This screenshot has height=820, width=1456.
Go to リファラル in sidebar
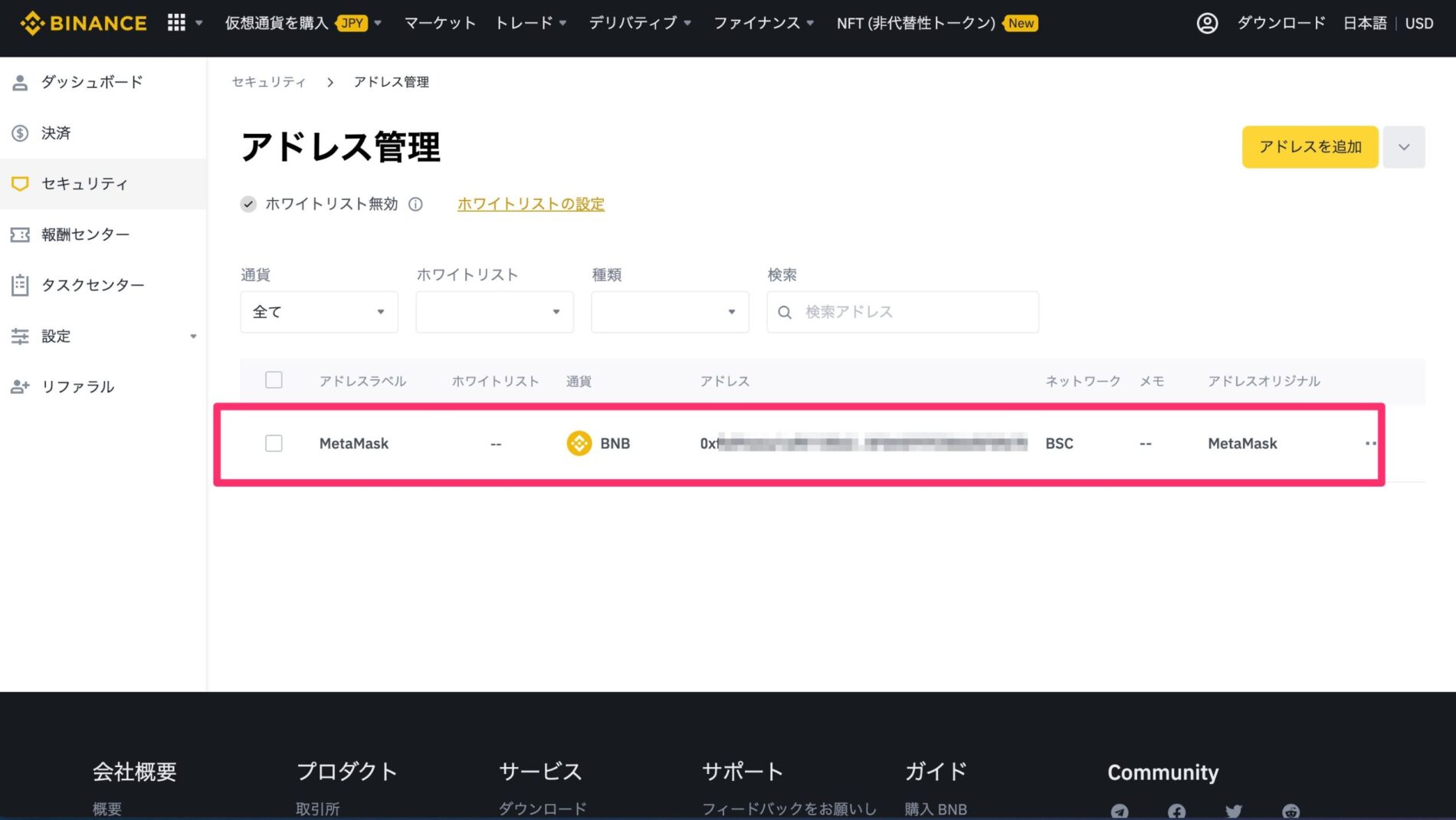pos(78,387)
